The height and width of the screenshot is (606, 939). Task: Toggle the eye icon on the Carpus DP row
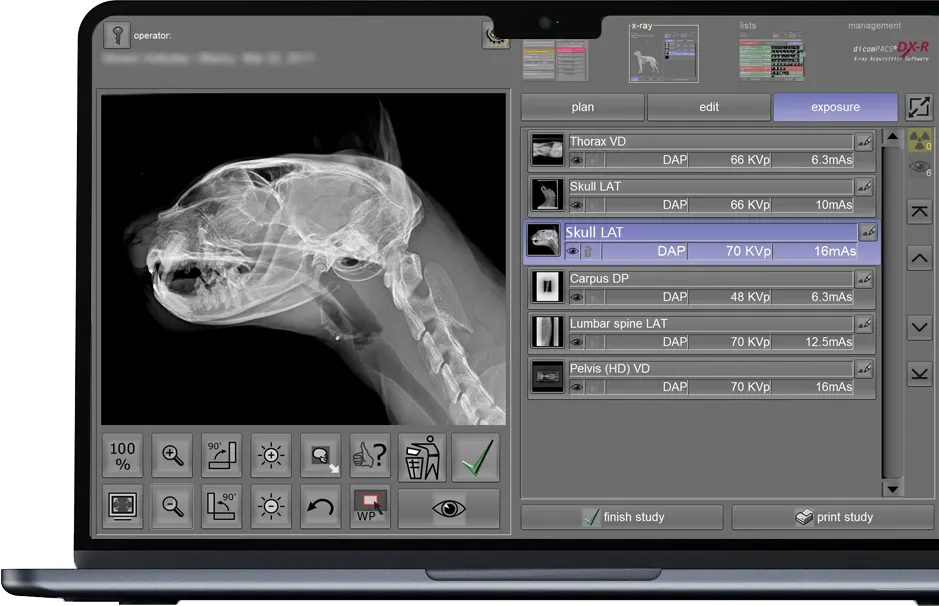click(x=576, y=297)
